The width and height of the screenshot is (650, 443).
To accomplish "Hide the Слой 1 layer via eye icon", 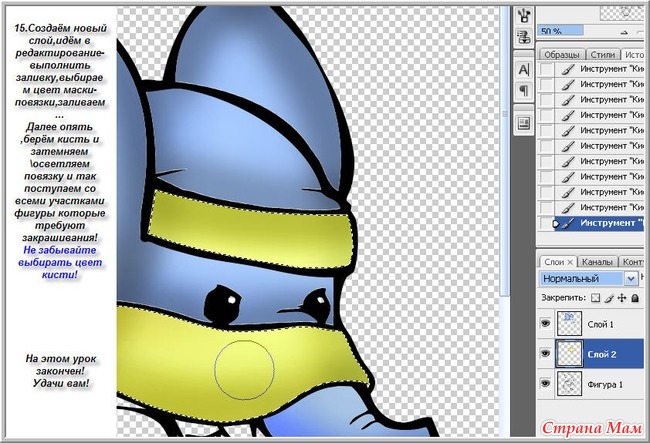I will tap(547, 324).
